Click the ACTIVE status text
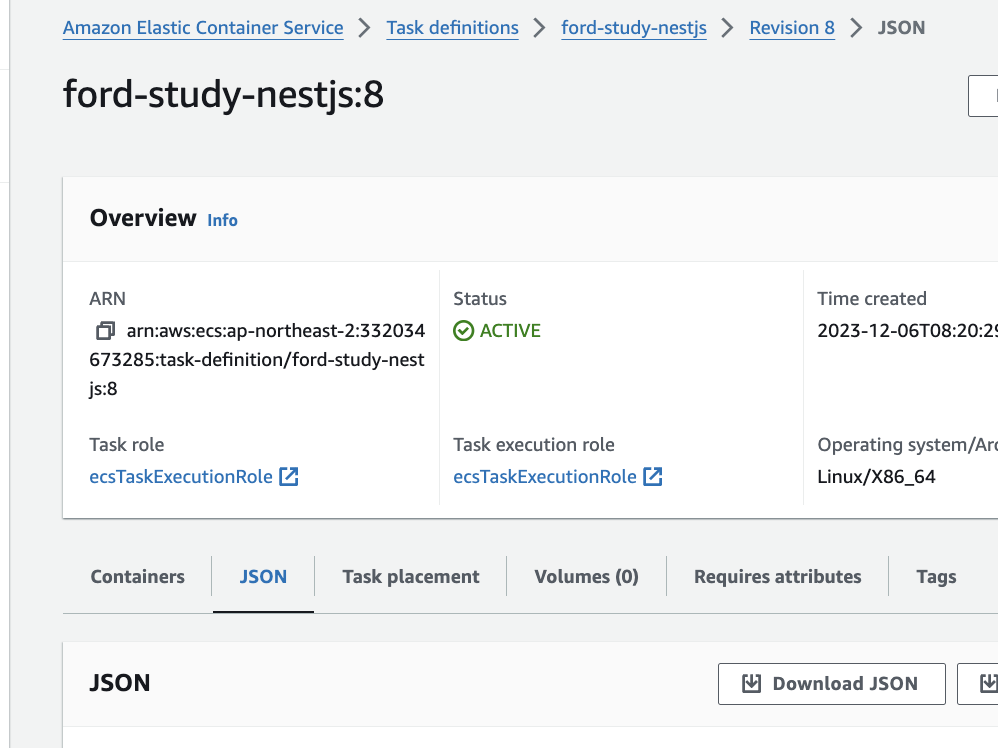This screenshot has height=748, width=998. tap(510, 331)
